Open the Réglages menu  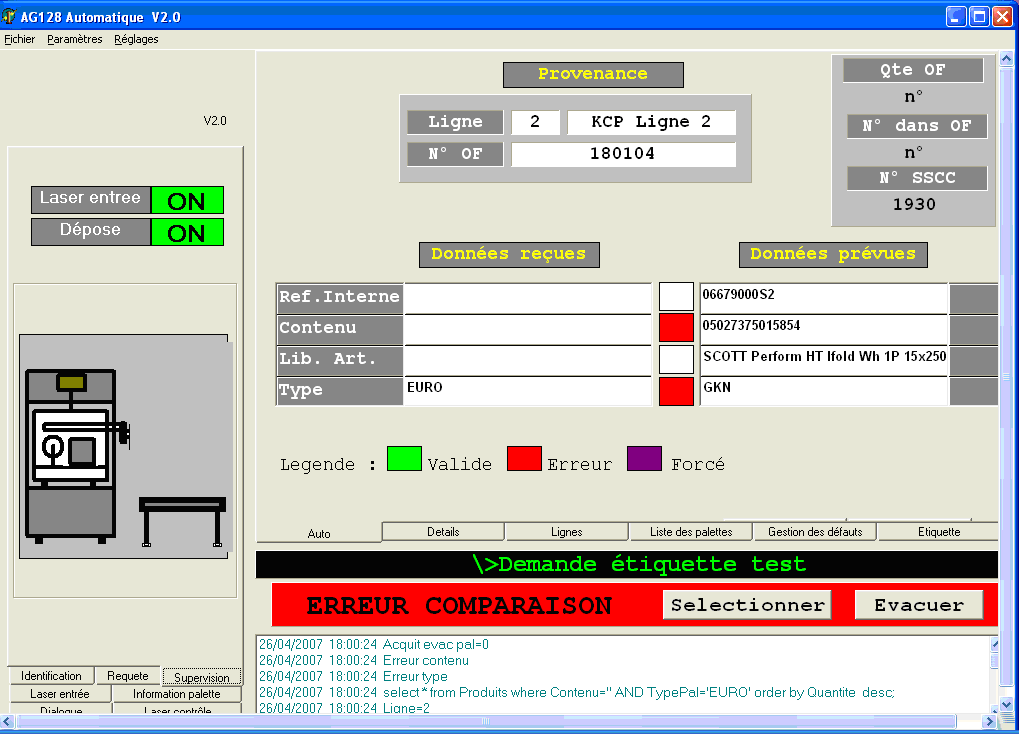point(136,39)
